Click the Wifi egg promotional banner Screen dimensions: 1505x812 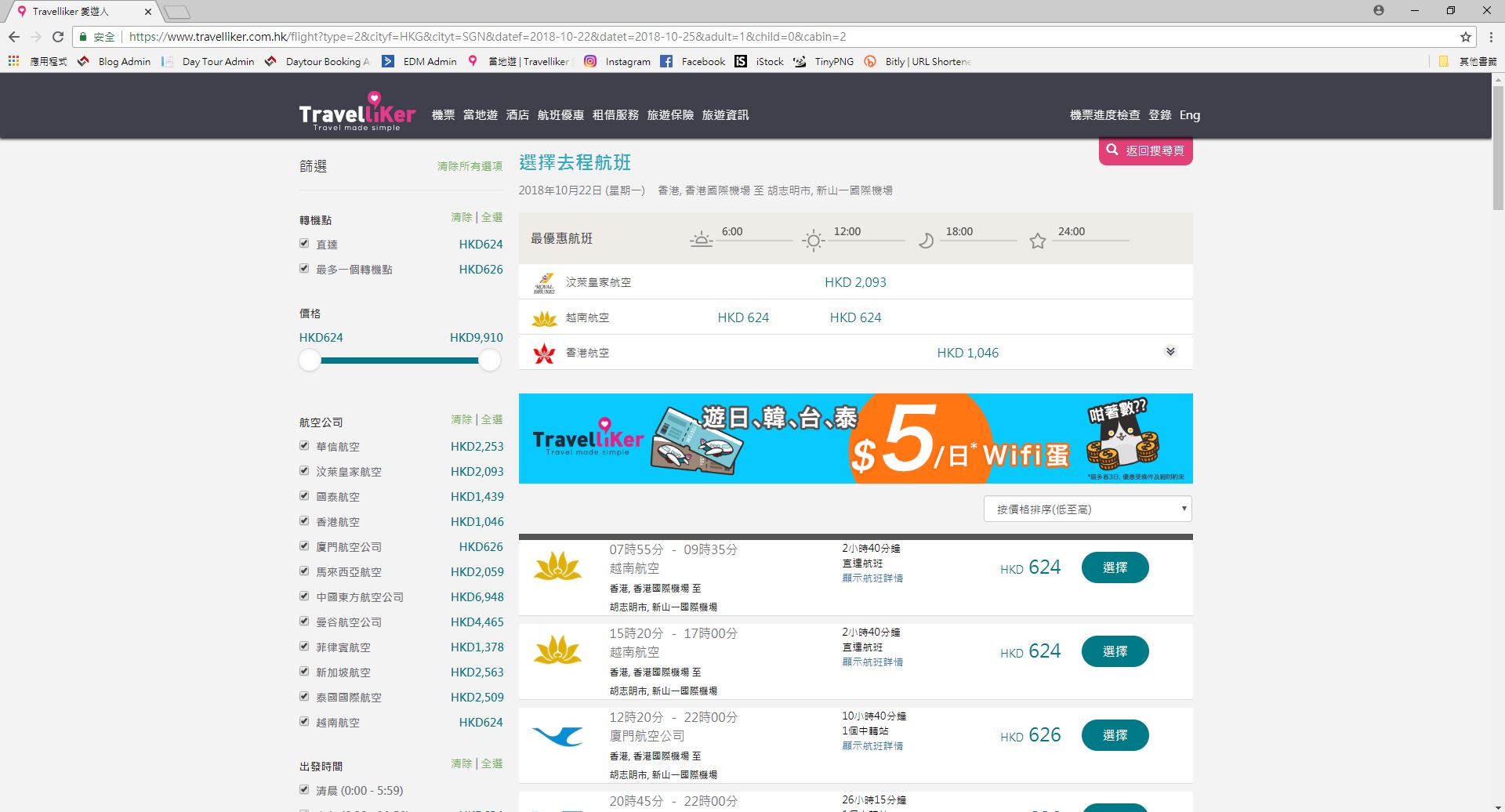(x=855, y=438)
